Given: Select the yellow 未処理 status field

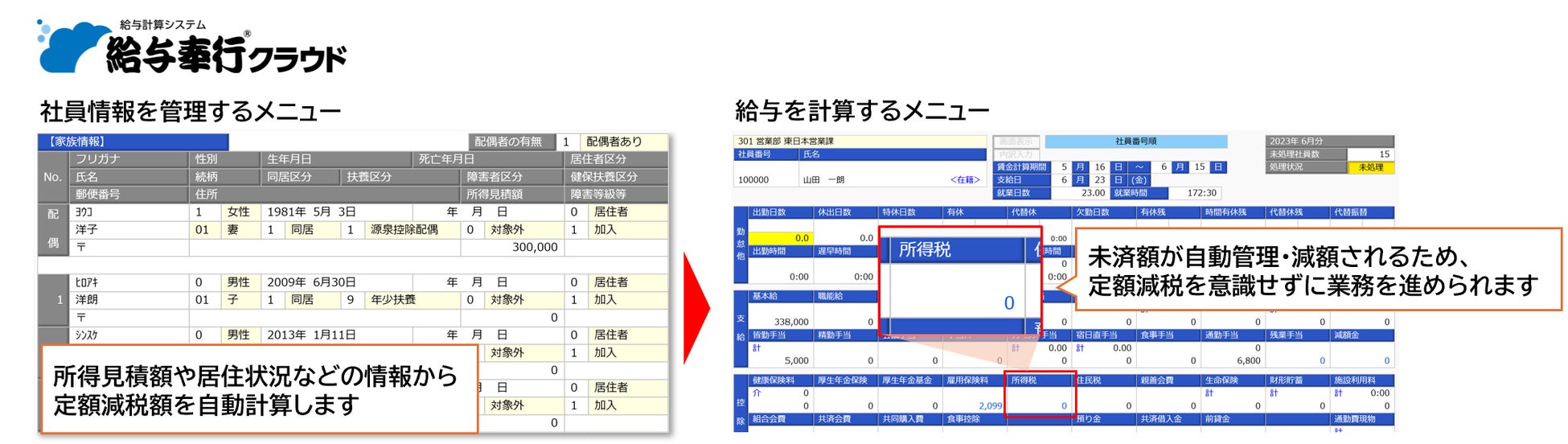Looking at the screenshot, I should [1371, 167].
